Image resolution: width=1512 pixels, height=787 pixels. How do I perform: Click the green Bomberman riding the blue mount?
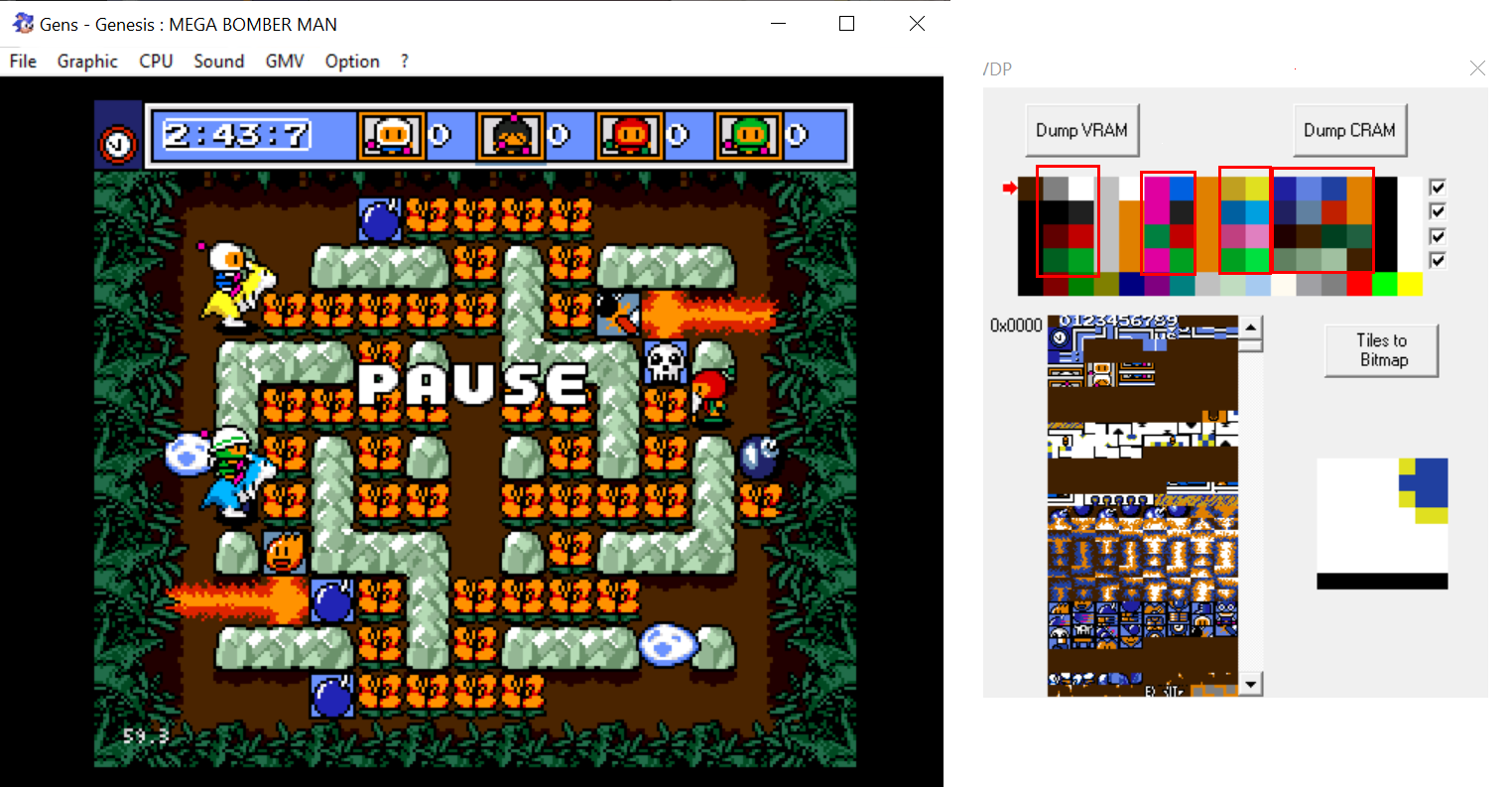[238, 473]
